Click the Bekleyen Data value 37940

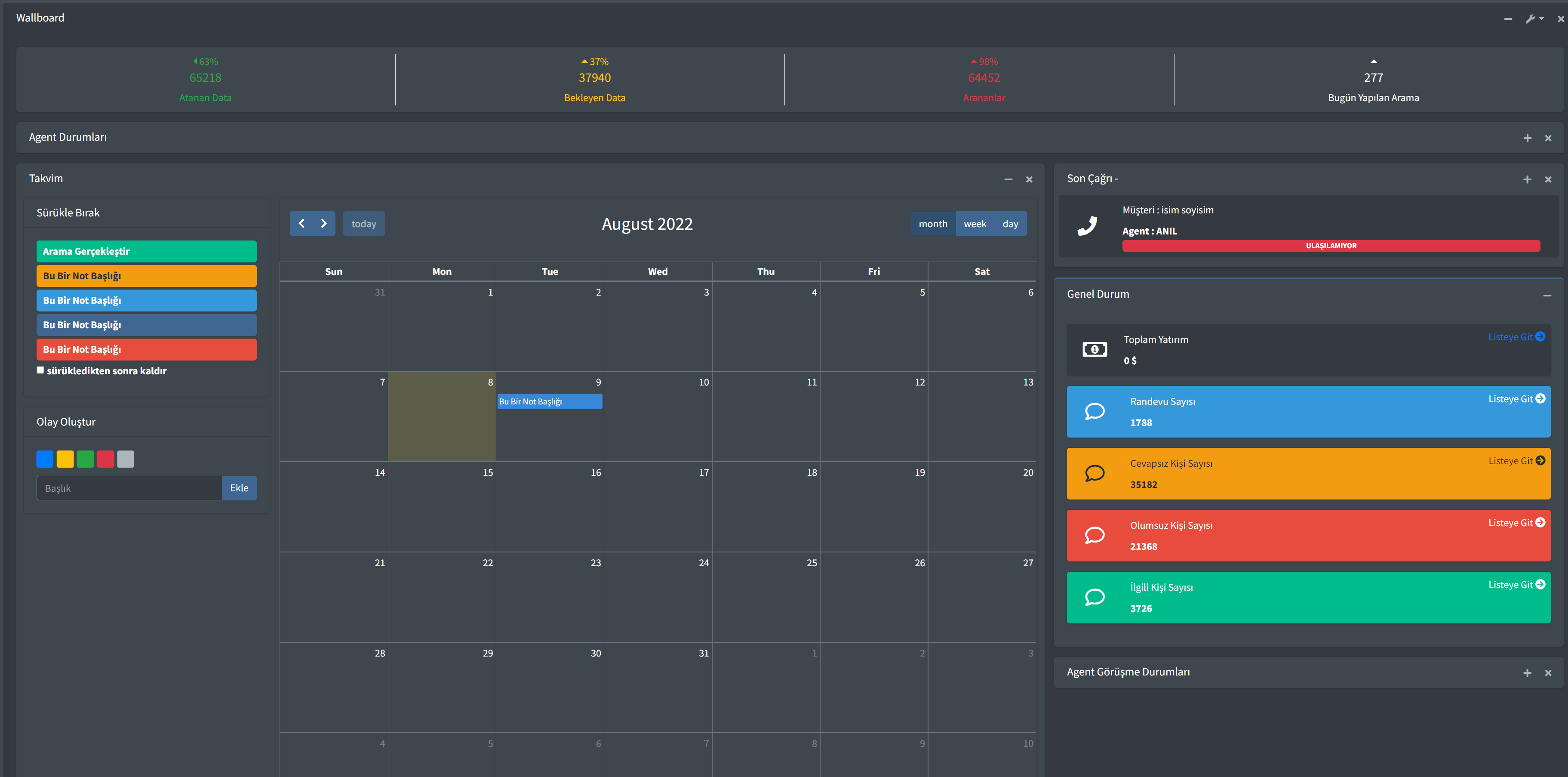point(595,78)
